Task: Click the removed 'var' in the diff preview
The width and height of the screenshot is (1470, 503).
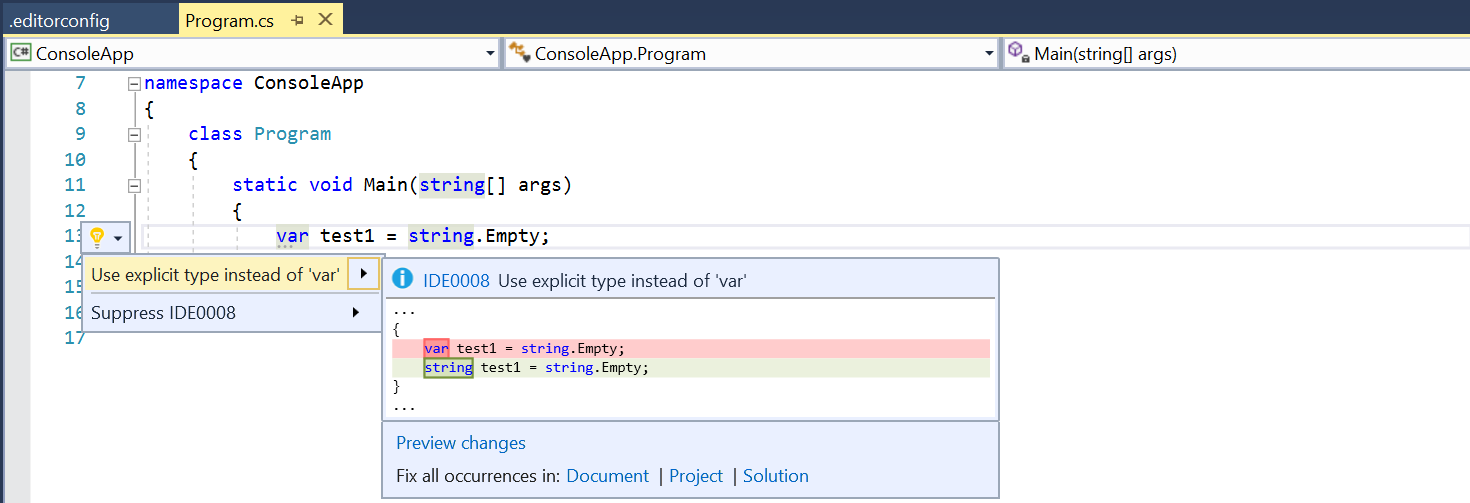Action: tap(436, 348)
